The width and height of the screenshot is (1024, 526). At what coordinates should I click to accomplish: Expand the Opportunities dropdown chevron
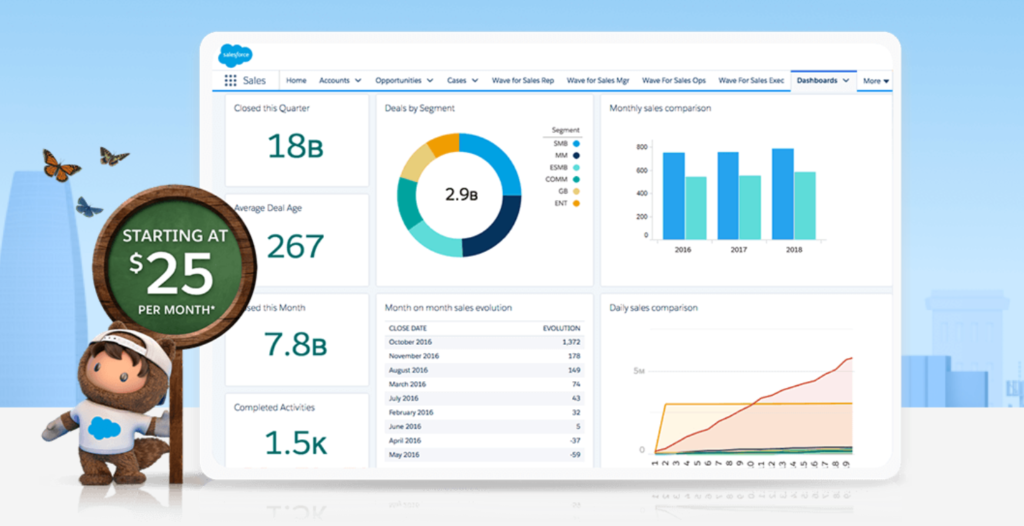point(430,80)
